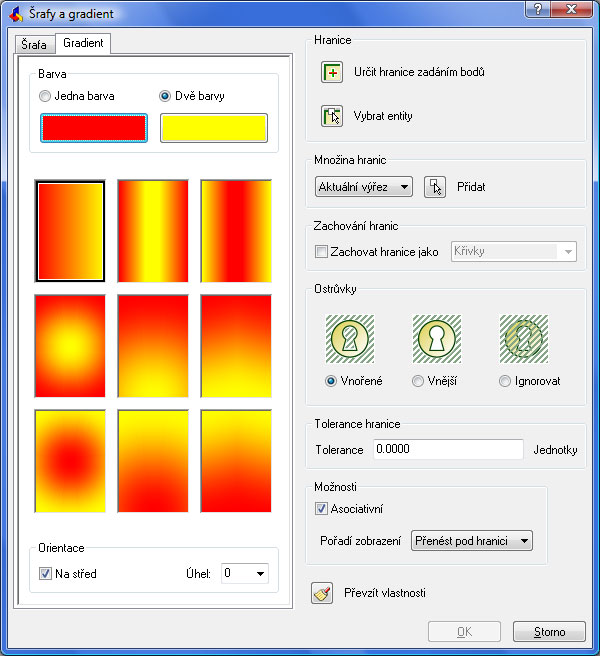Image resolution: width=600 pixels, height=656 pixels.
Task: Enable Zachovat hranice jako checkbox
Action: [321, 252]
